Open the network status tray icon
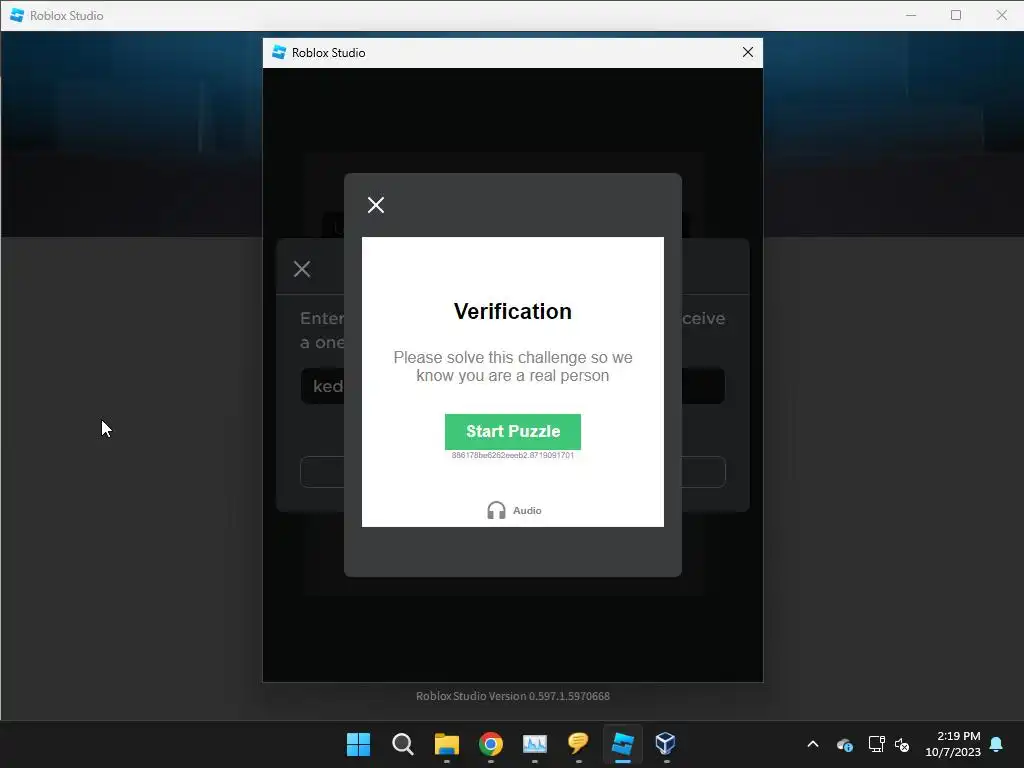1024x768 pixels. (x=876, y=744)
